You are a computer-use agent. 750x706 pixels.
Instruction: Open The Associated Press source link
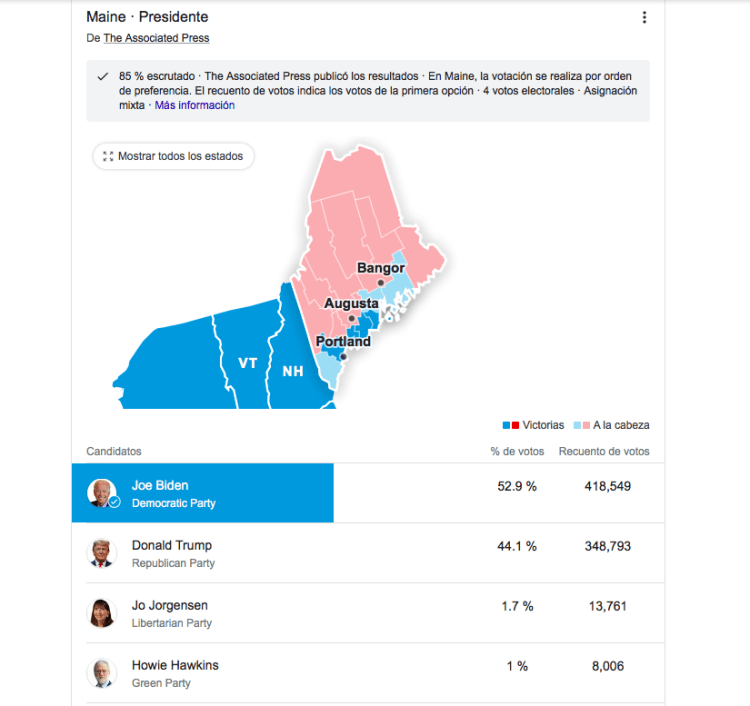pos(156,38)
